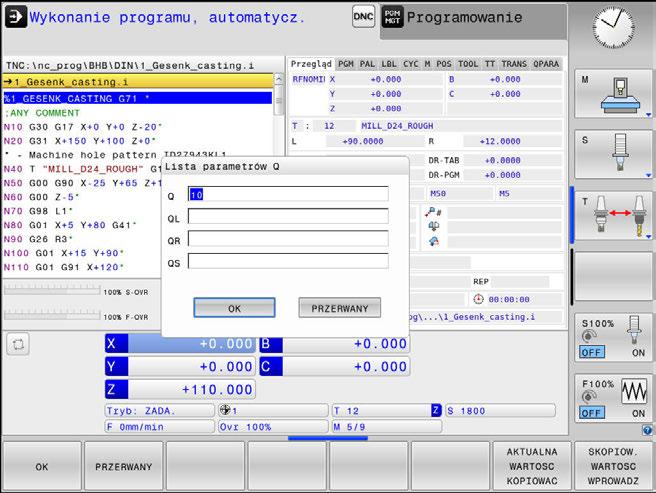Image resolution: width=656 pixels, height=493 pixels.
Task: Select program line N110 G01 G91 X+120
Action: tap(64, 267)
